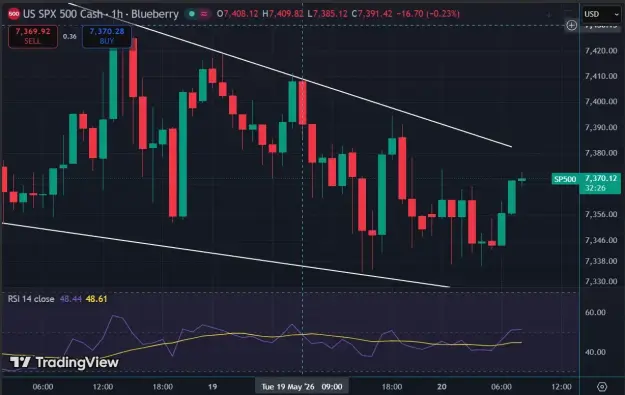Click the 60.00 RSI scale label
Screen dimensions: 625x395
[595, 312]
